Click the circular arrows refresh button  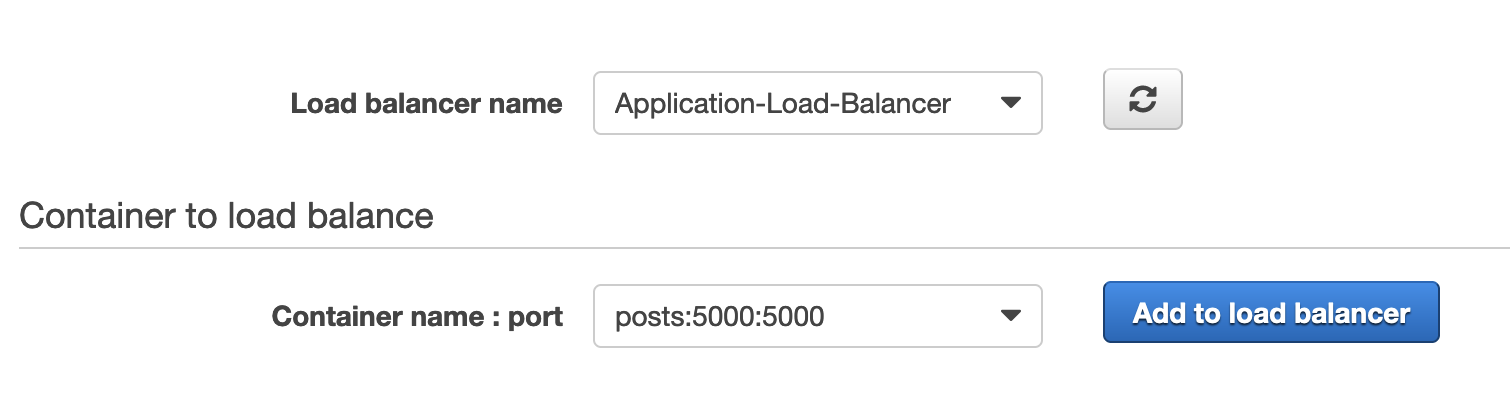tap(1142, 99)
